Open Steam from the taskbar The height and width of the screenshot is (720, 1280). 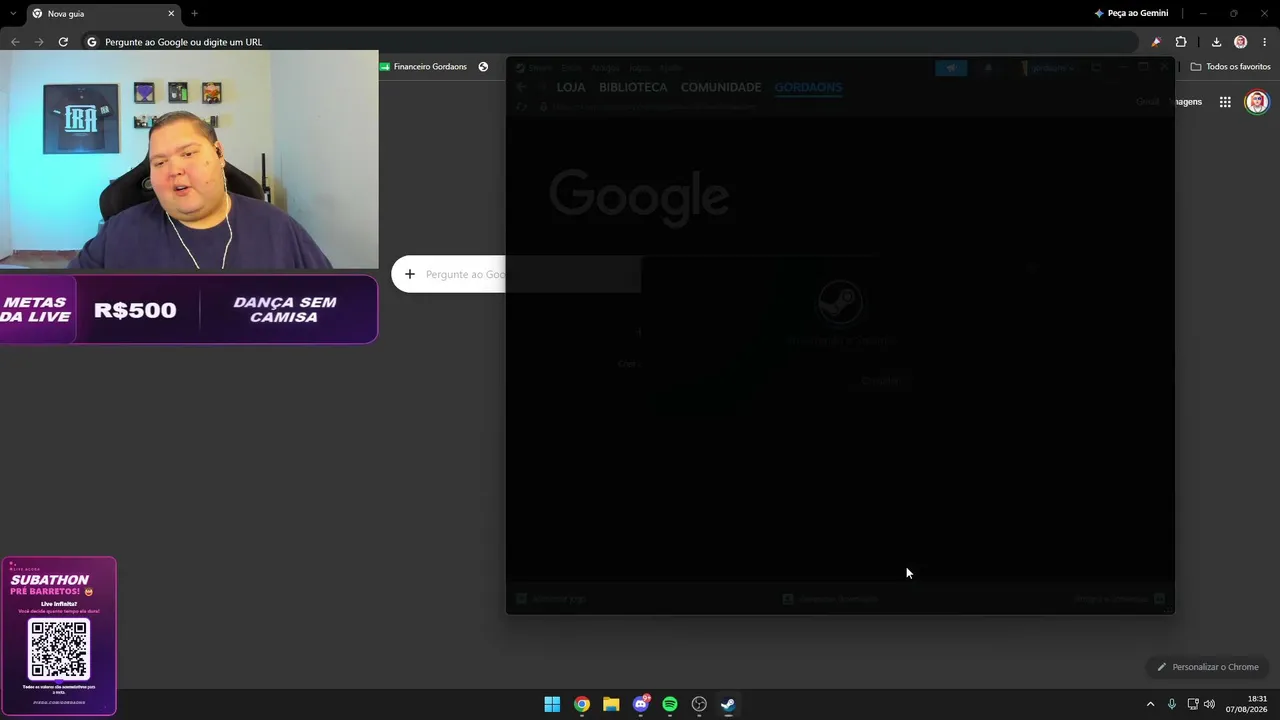point(728,704)
